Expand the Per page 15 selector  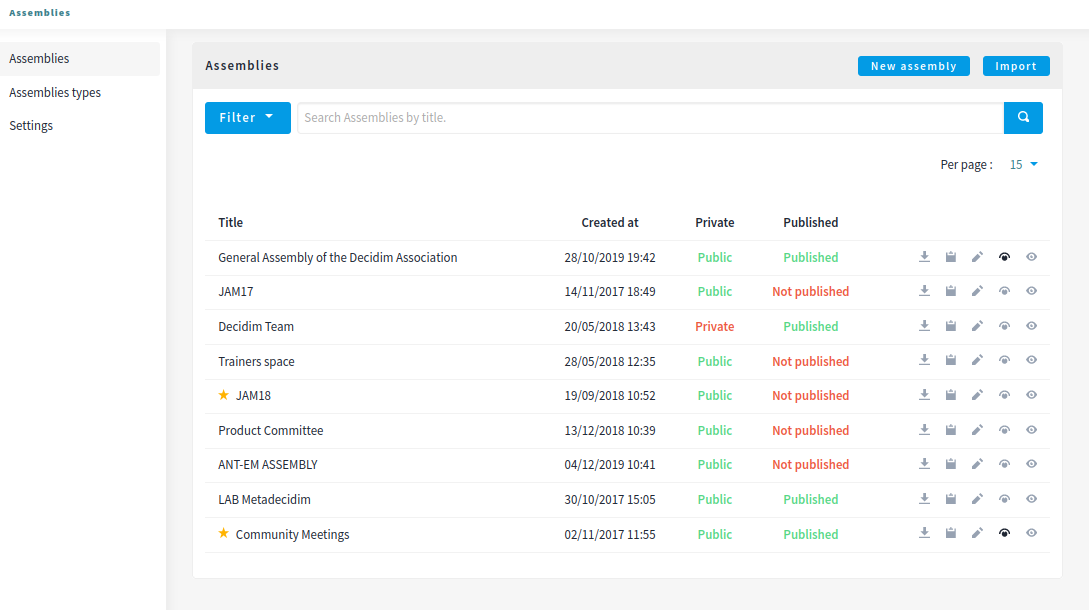coord(1024,165)
